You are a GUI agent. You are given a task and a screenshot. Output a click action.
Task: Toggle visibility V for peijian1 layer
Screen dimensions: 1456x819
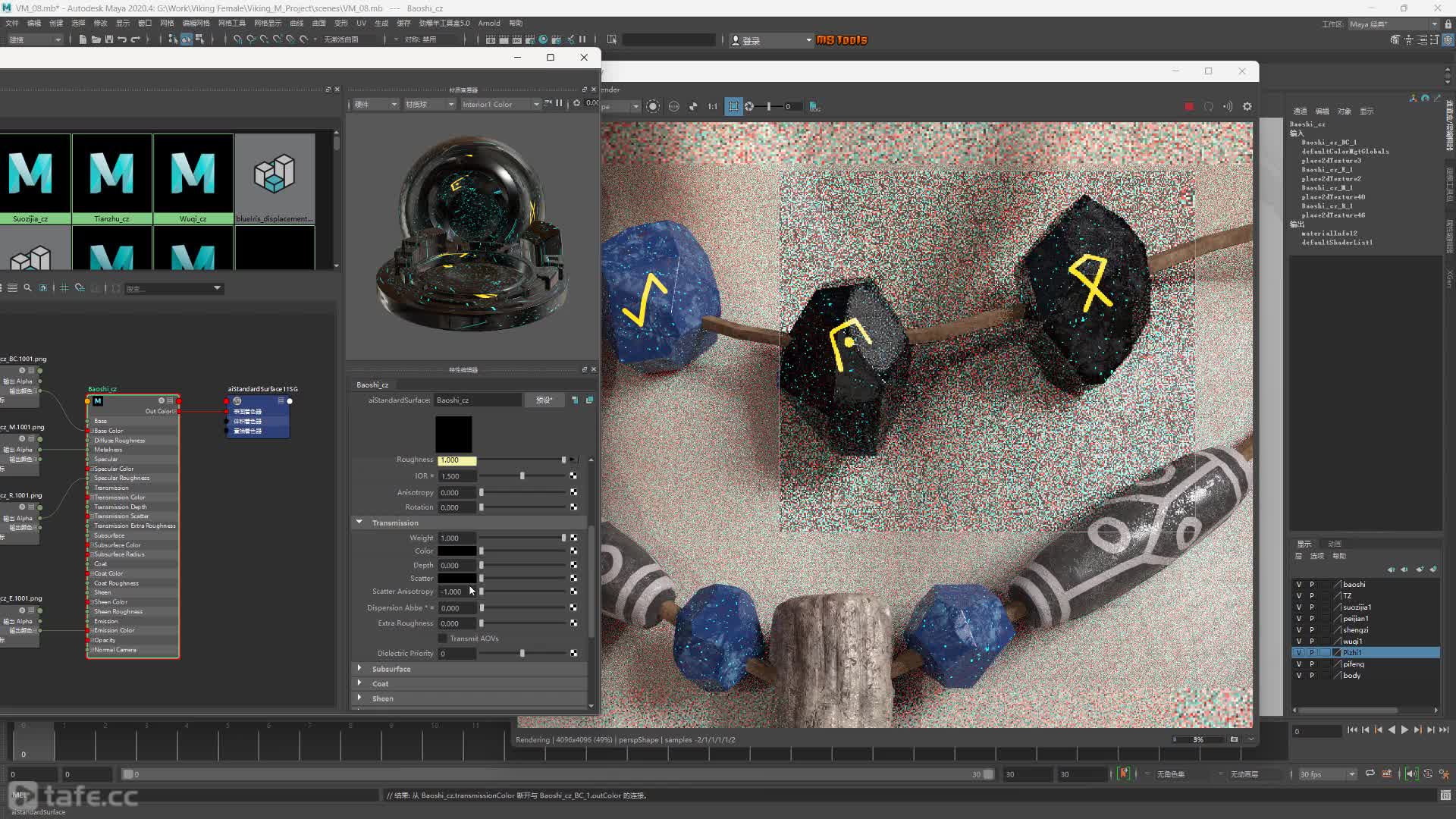point(1299,619)
